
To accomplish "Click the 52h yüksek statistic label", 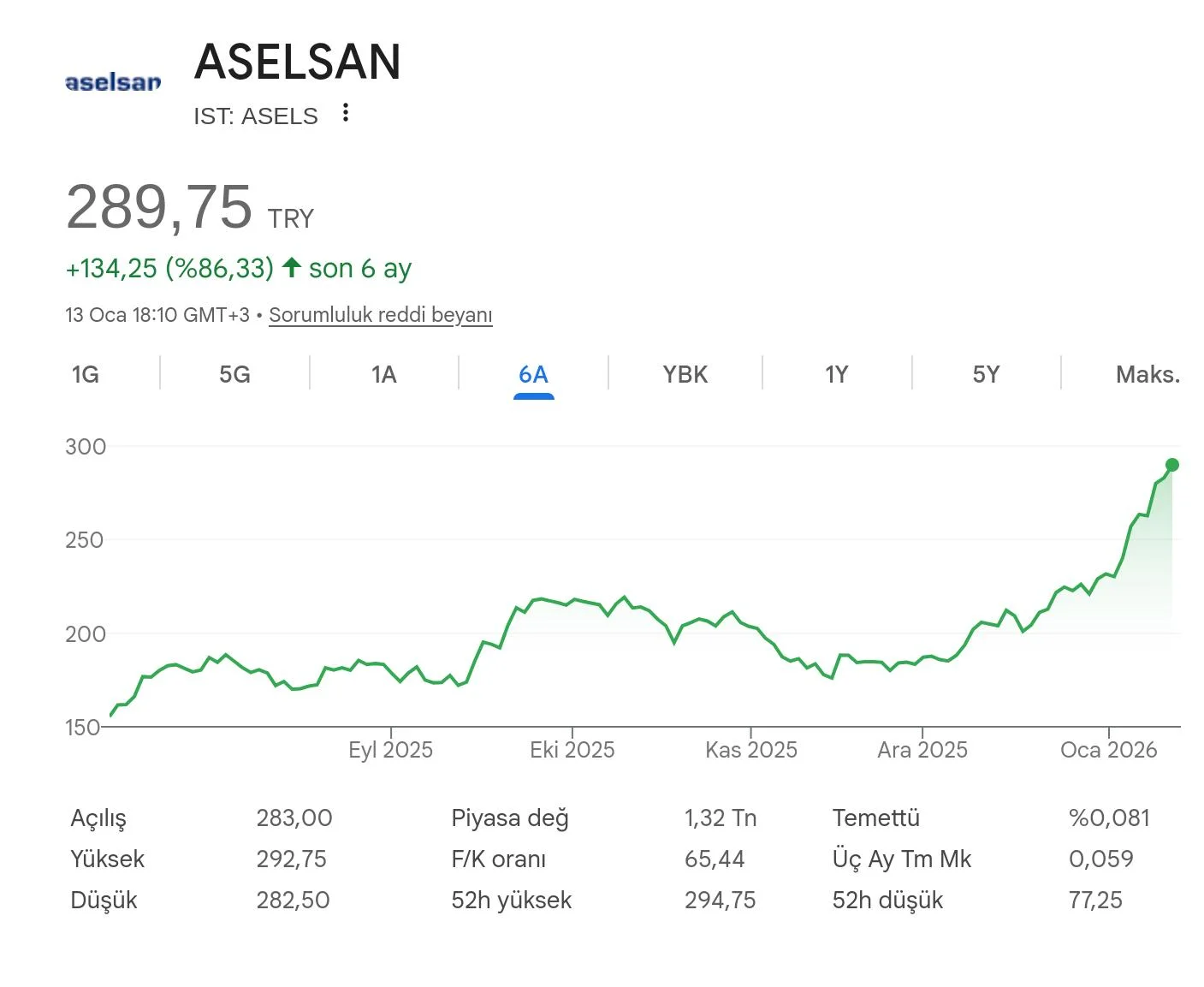I will tap(512, 901).
